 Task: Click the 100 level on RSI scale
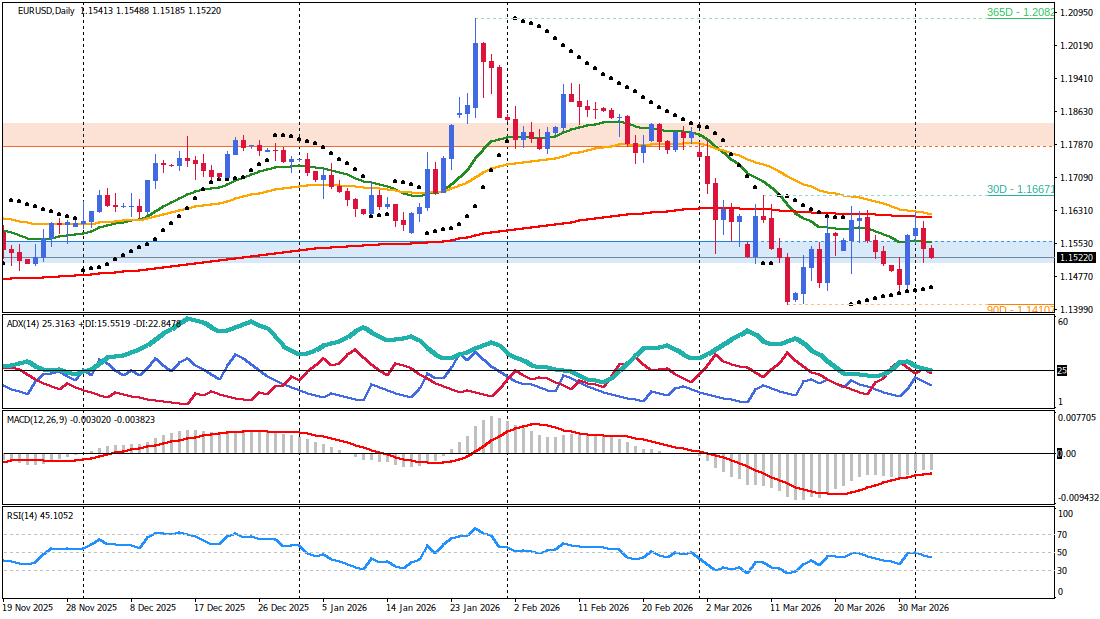[1066, 514]
